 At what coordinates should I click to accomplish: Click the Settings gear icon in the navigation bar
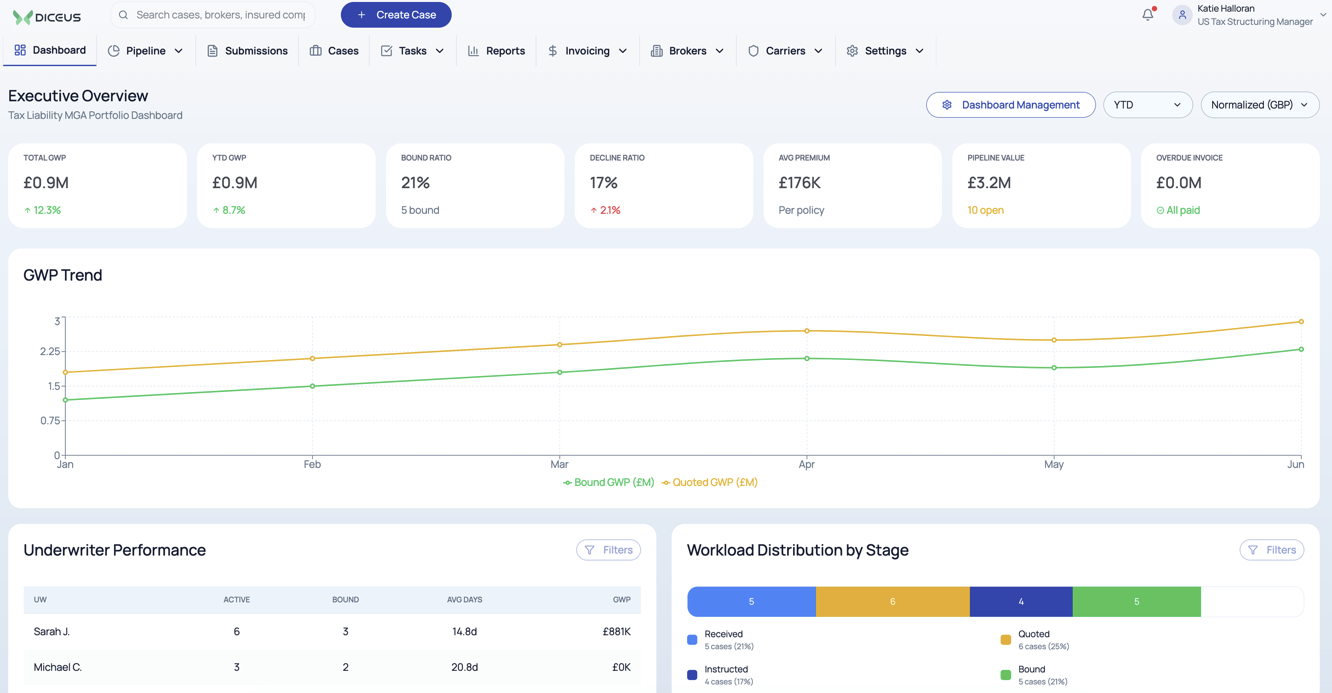(x=852, y=51)
